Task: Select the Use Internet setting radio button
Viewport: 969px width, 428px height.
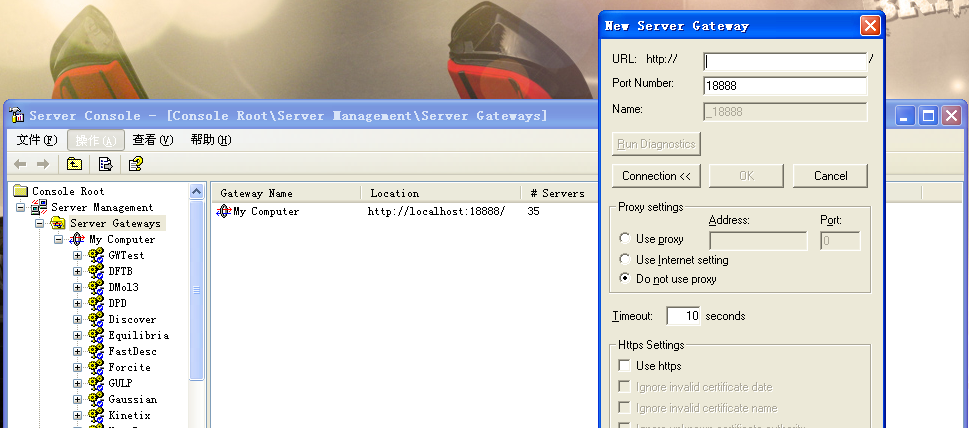Action: (x=625, y=259)
